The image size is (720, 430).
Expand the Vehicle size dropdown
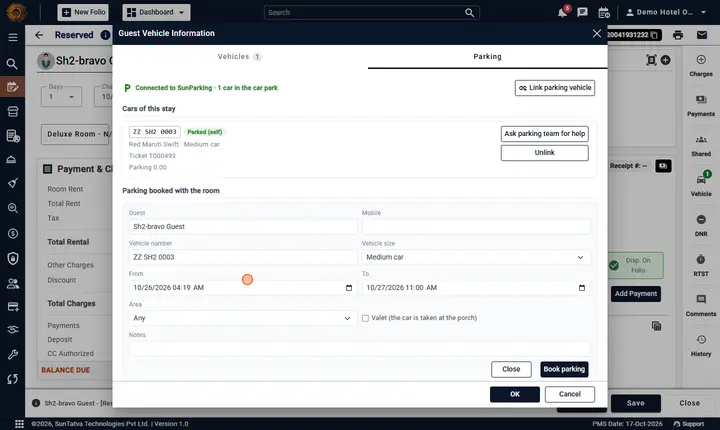[x=476, y=257]
